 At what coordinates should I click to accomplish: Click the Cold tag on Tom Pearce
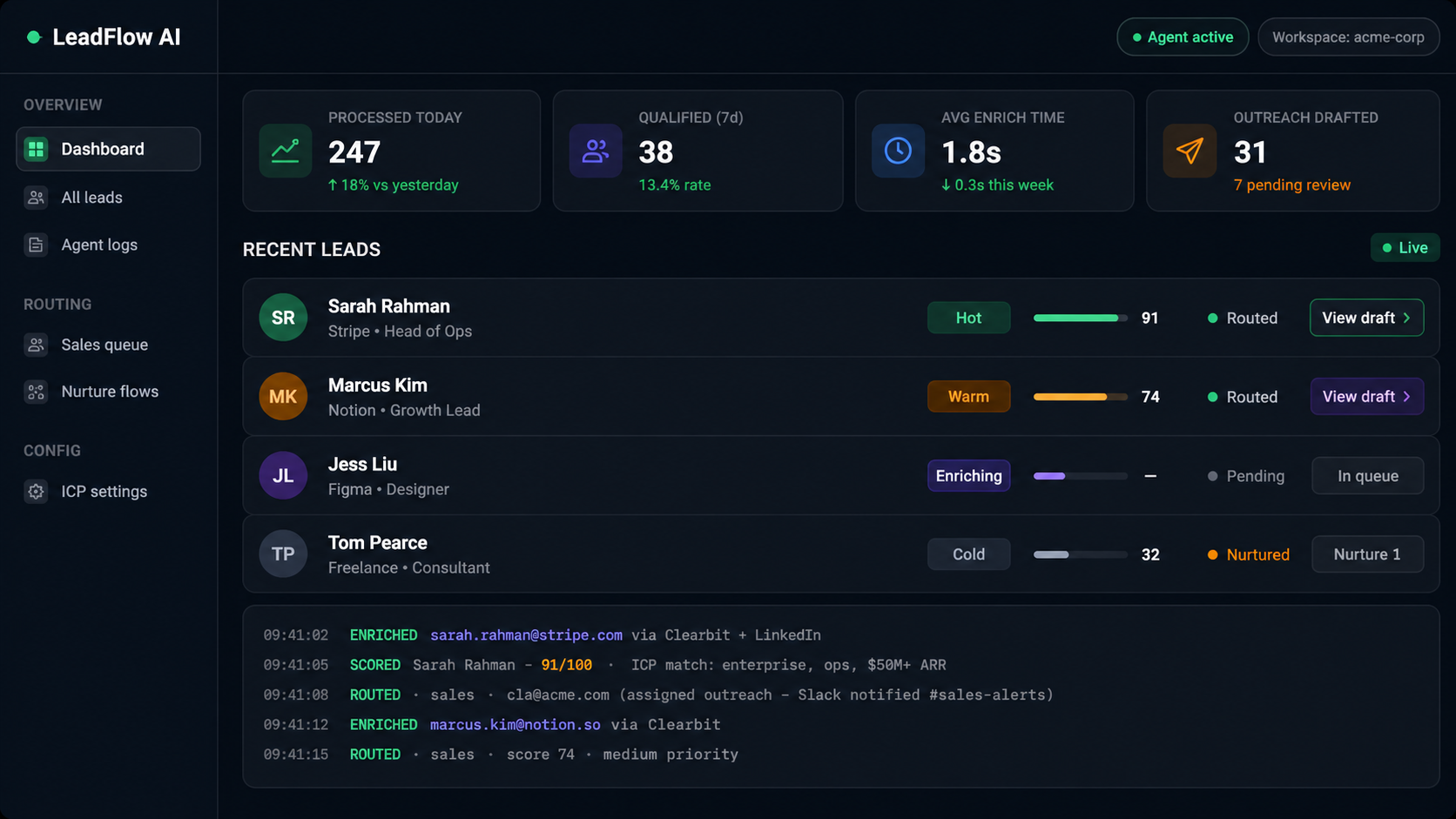(x=968, y=554)
